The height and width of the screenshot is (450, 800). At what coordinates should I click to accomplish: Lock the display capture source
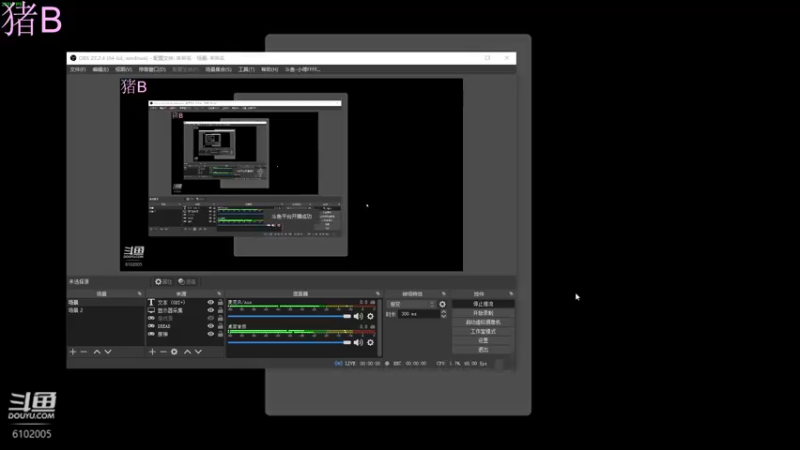(220, 310)
